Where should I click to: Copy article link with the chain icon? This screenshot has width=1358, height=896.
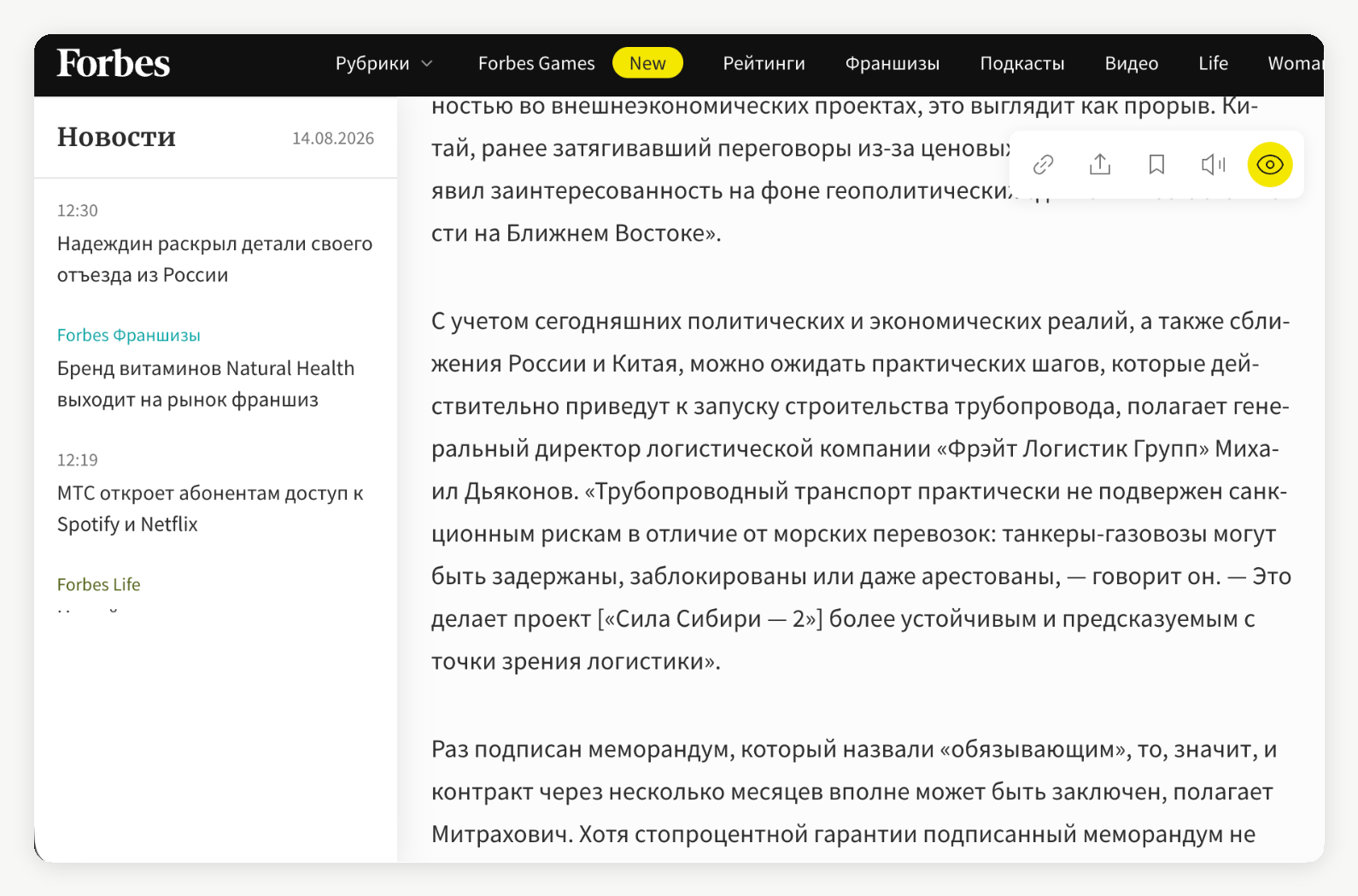tap(1043, 164)
